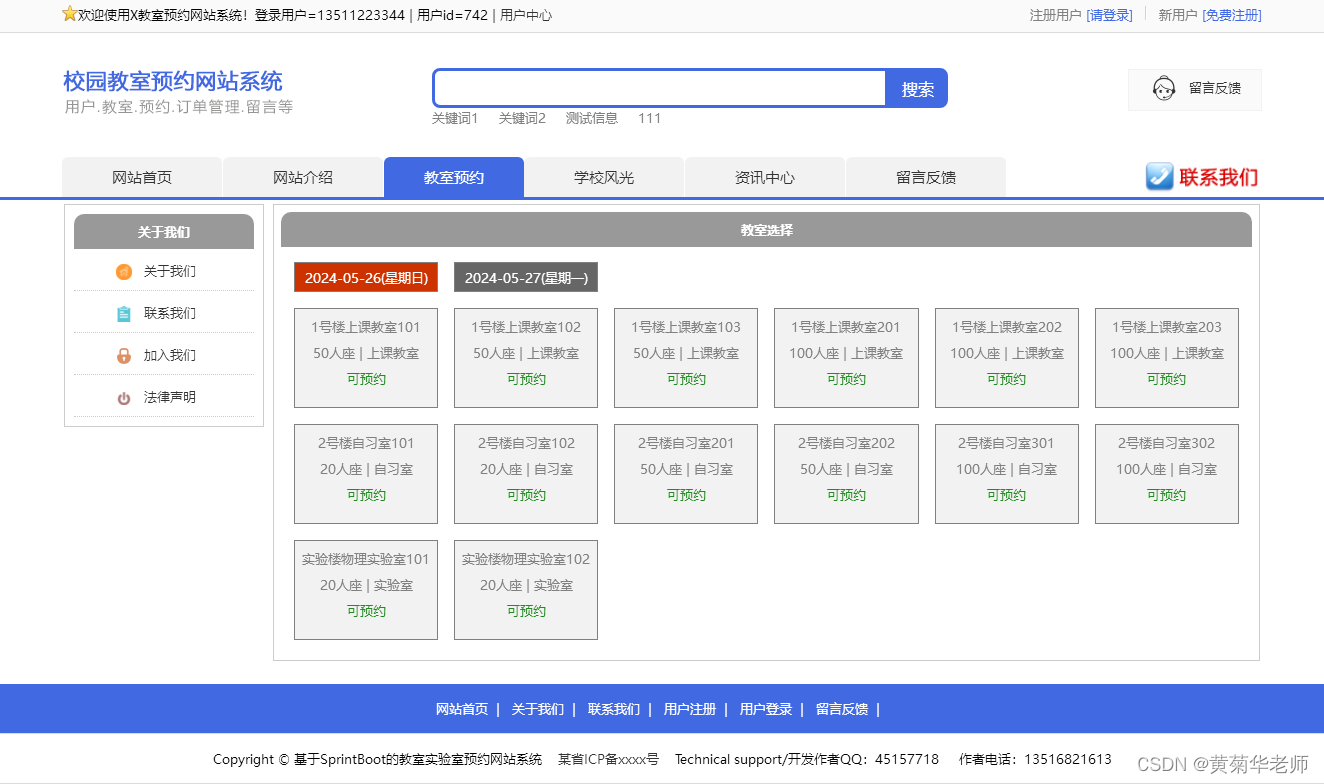Select date 2024-05-26(星期日)
1324x784 pixels.
[366, 278]
